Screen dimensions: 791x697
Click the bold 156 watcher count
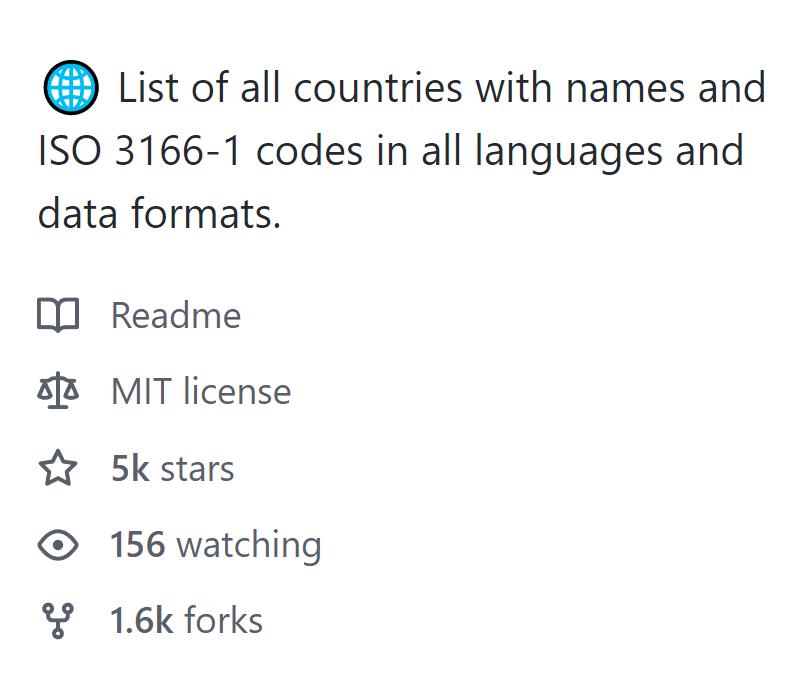click(x=138, y=545)
